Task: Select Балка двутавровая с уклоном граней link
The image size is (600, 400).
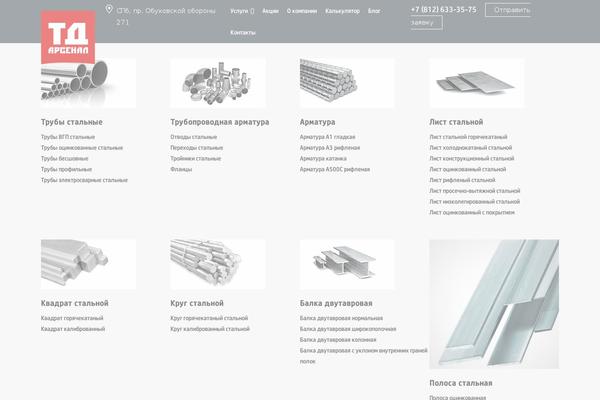Action: tap(364, 356)
